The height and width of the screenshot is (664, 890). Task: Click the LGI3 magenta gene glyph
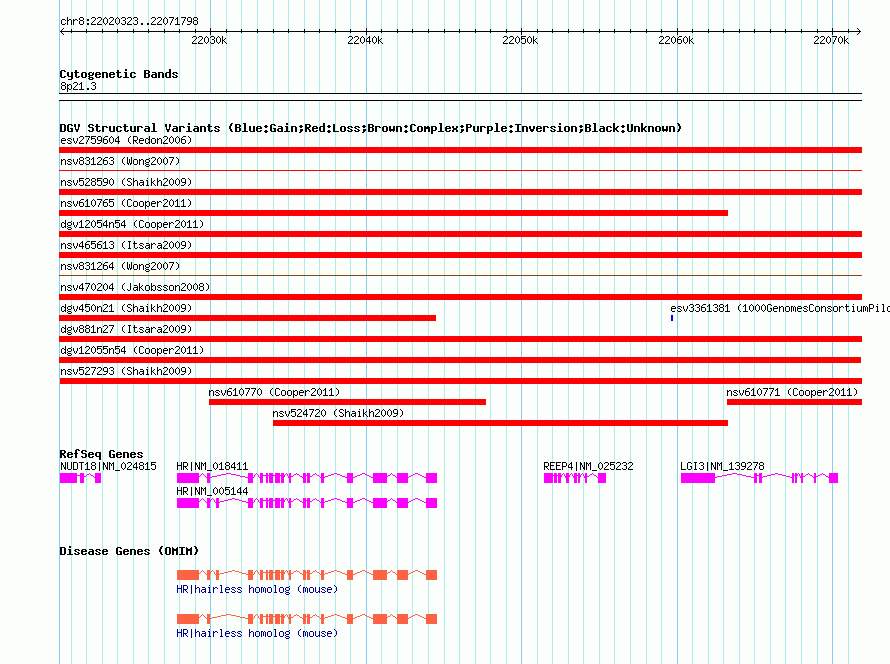[759, 478]
